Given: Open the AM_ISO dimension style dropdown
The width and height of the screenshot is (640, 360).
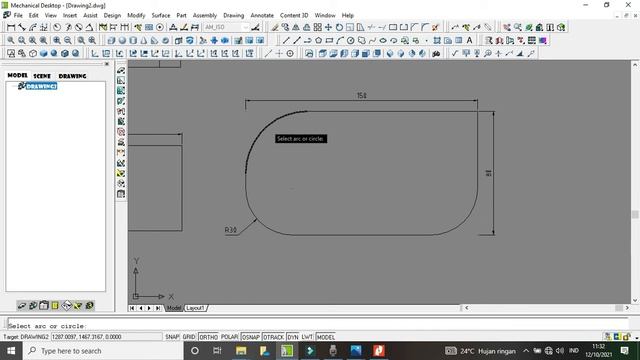Looking at the screenshot, I should (246, 27).
